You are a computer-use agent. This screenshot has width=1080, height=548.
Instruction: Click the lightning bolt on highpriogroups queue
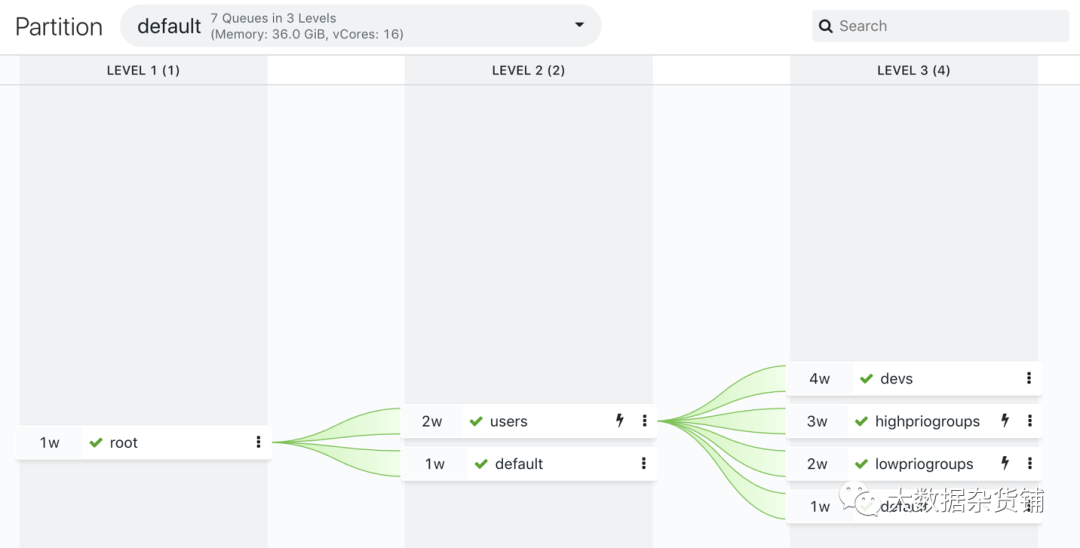pyautogui.click(x=1005, y=421)
